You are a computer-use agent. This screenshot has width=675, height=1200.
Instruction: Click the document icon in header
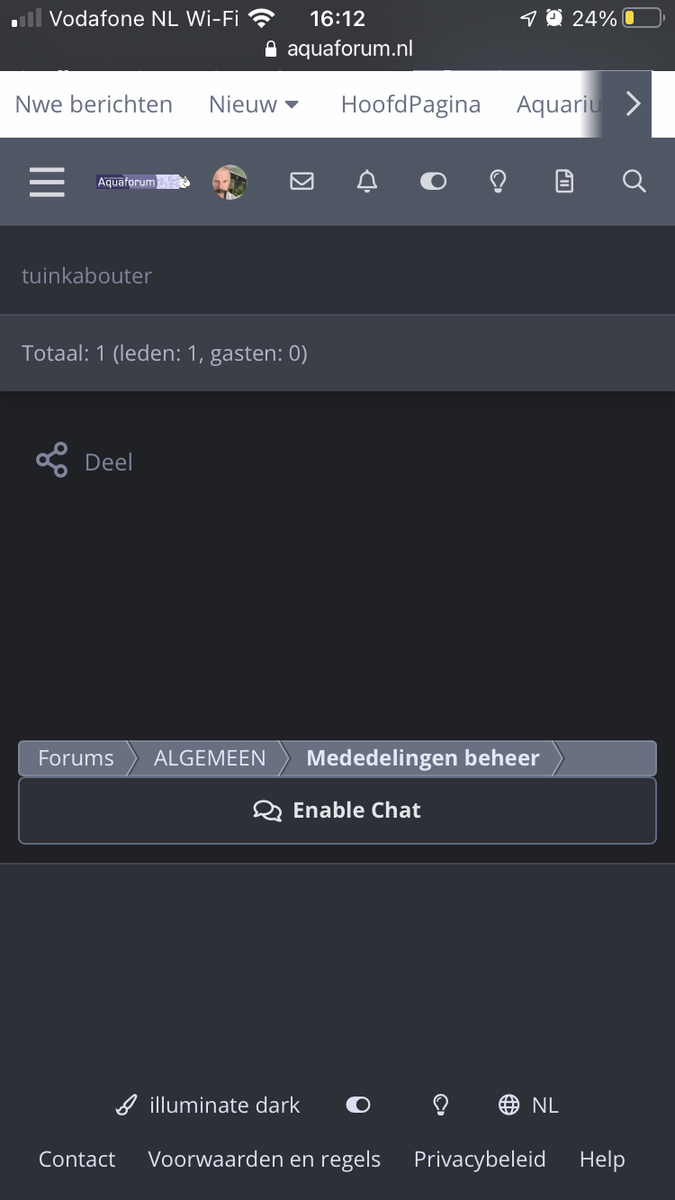565,181
